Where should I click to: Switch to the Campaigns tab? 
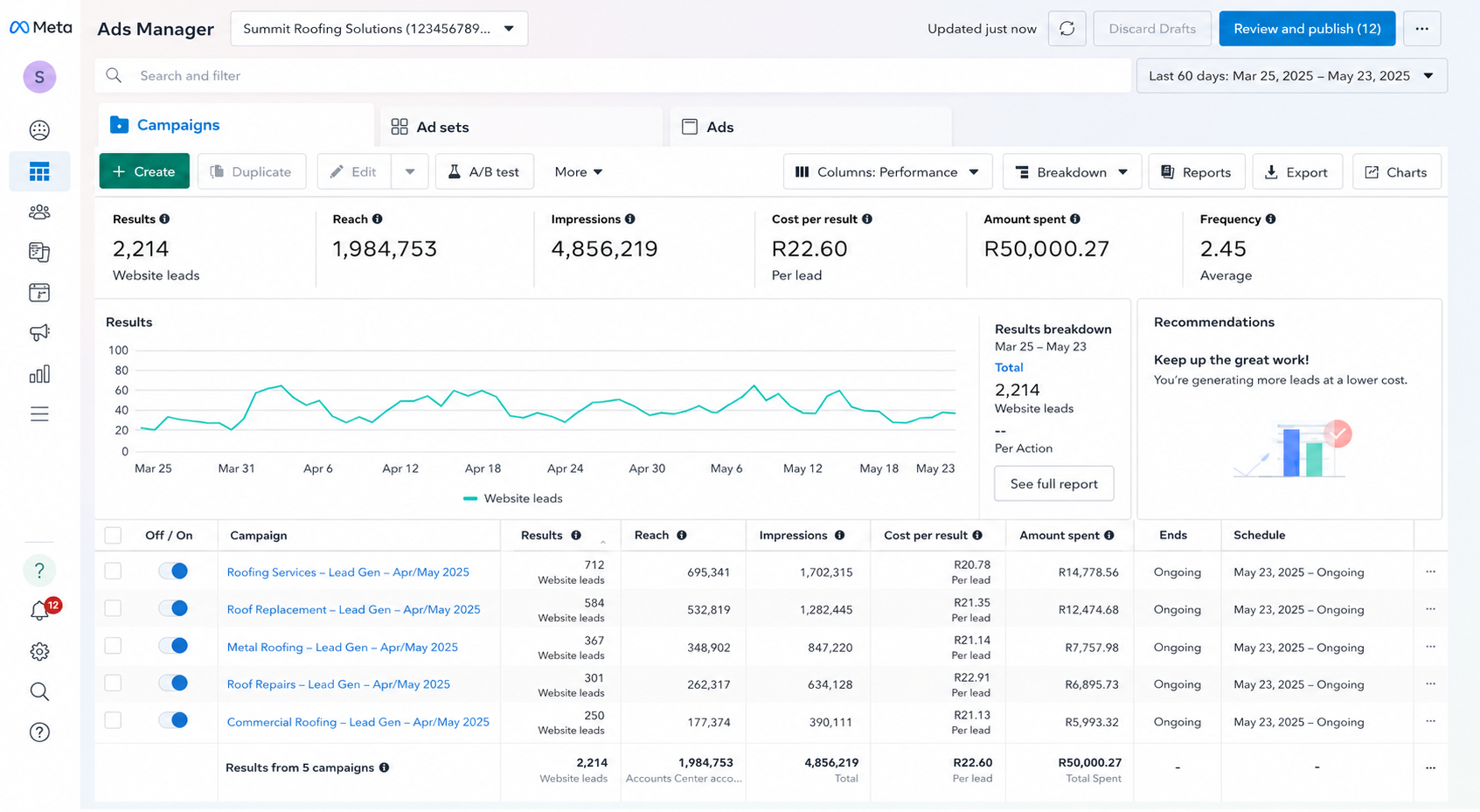(x=236, y=125)
